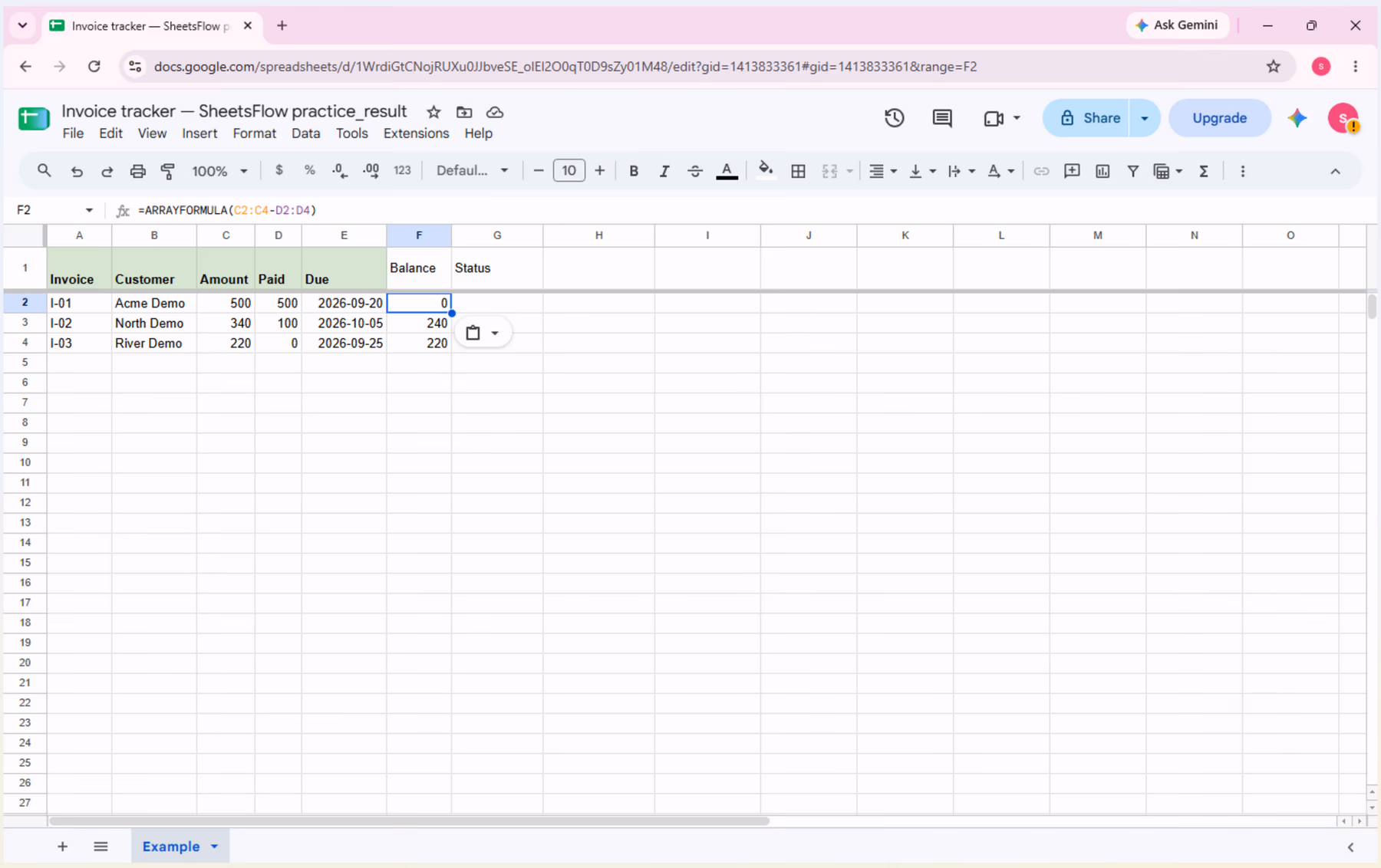The width and height of the screenshot is (1381, 868).
Task: Open the Insert menu
Action: click(x=199, y=133)
